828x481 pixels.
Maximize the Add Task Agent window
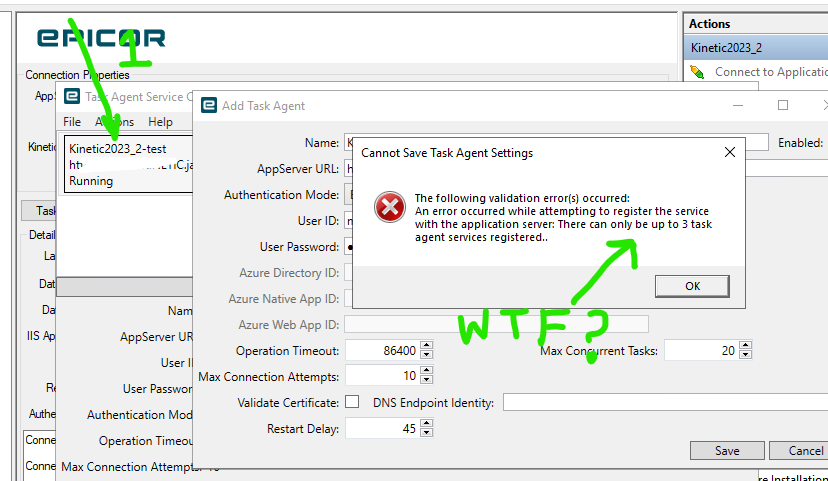[783, 105]
